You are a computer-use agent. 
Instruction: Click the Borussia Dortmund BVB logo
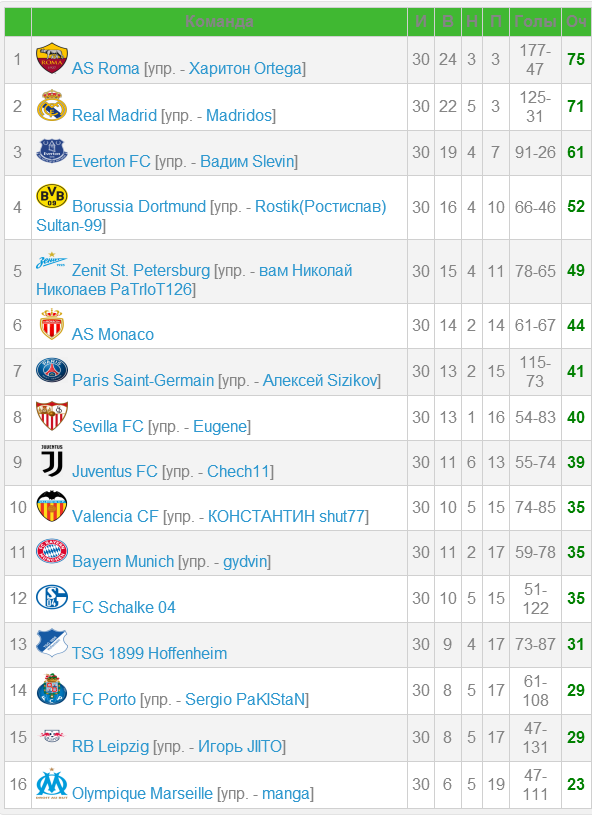point(51,196)
